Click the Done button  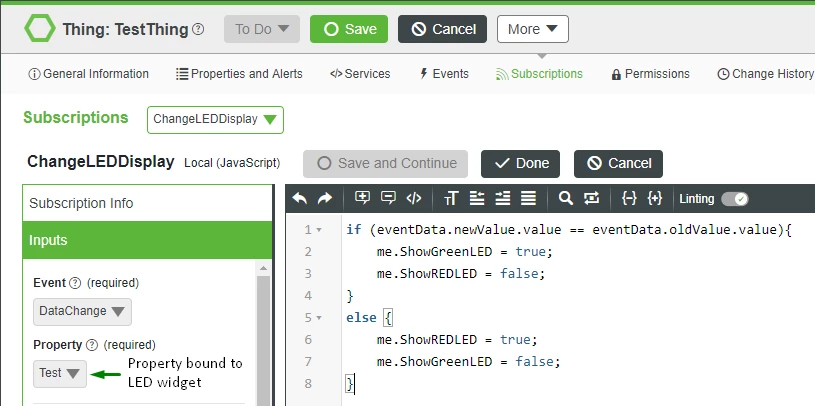pos(520,164)
